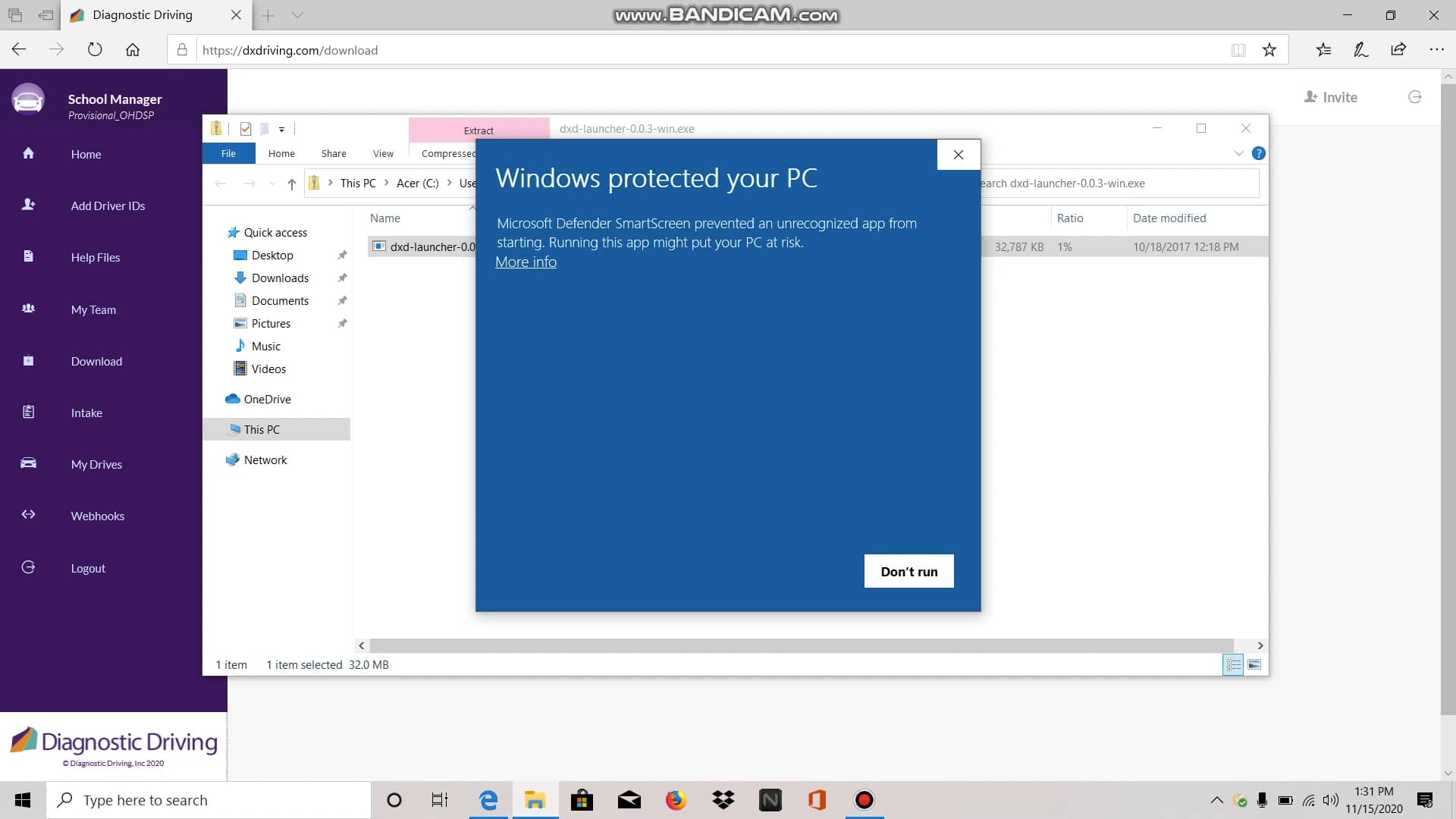Open the Add Driver IDs page

tap(108, 206)
